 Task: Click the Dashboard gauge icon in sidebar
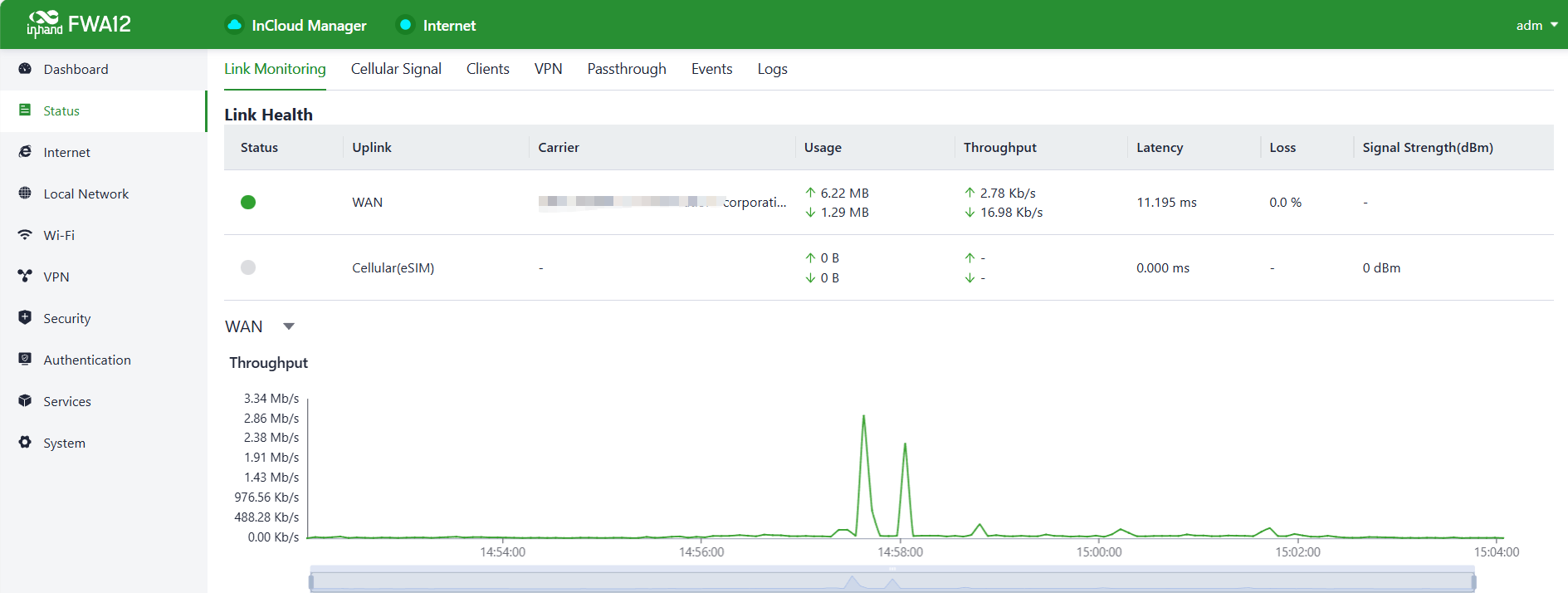(25, 69)
